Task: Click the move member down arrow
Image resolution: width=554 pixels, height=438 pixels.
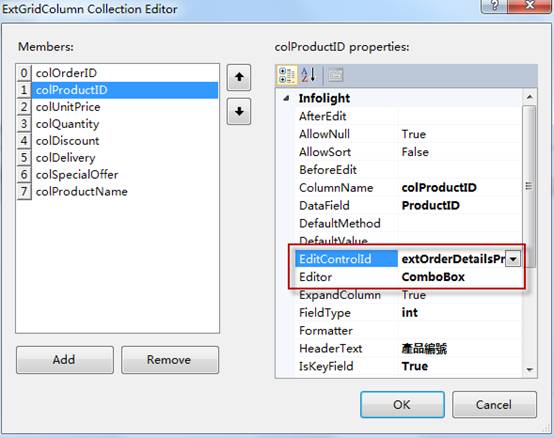Action: click(239, 112)
